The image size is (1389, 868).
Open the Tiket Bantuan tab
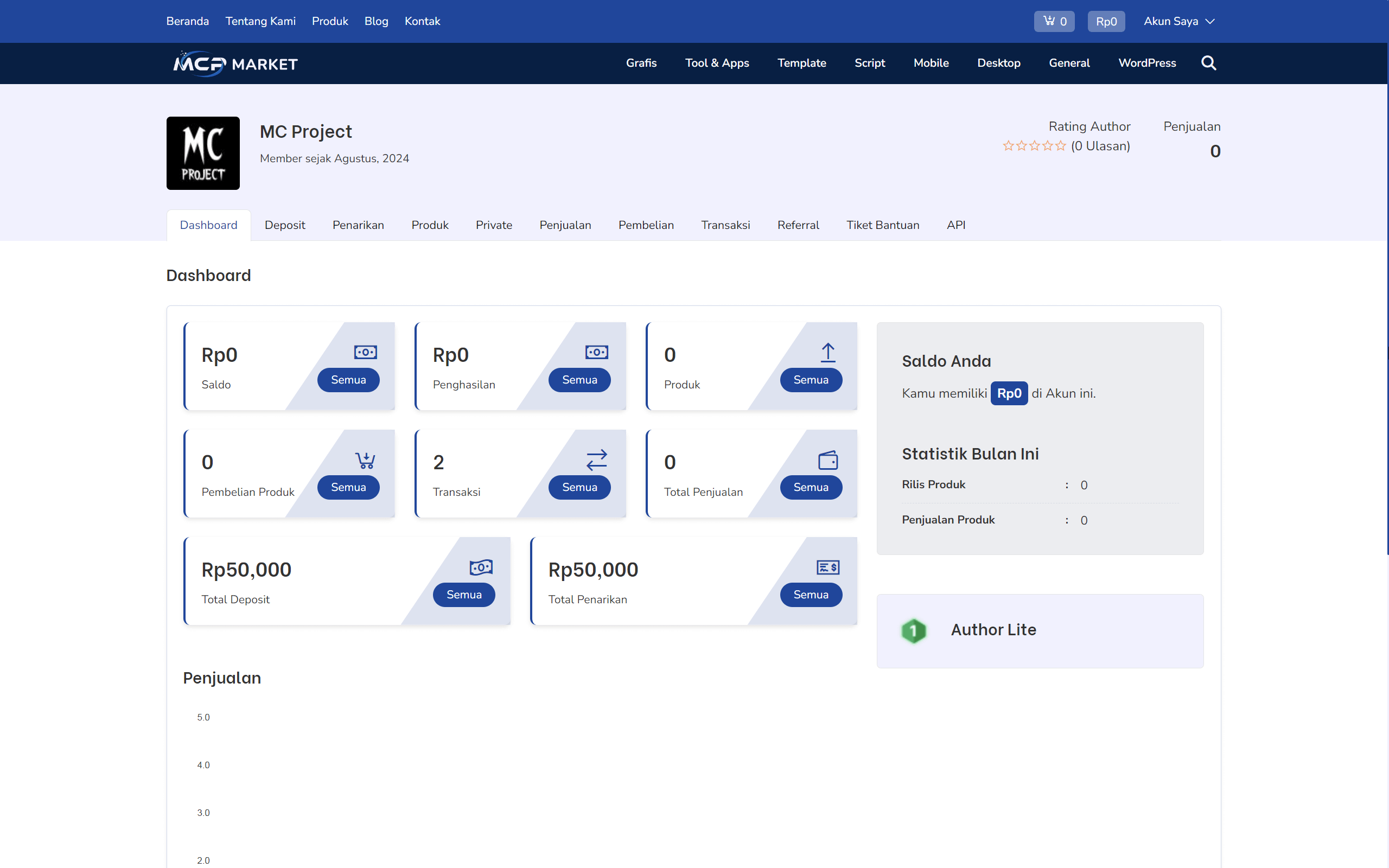(x=883, y=225)
